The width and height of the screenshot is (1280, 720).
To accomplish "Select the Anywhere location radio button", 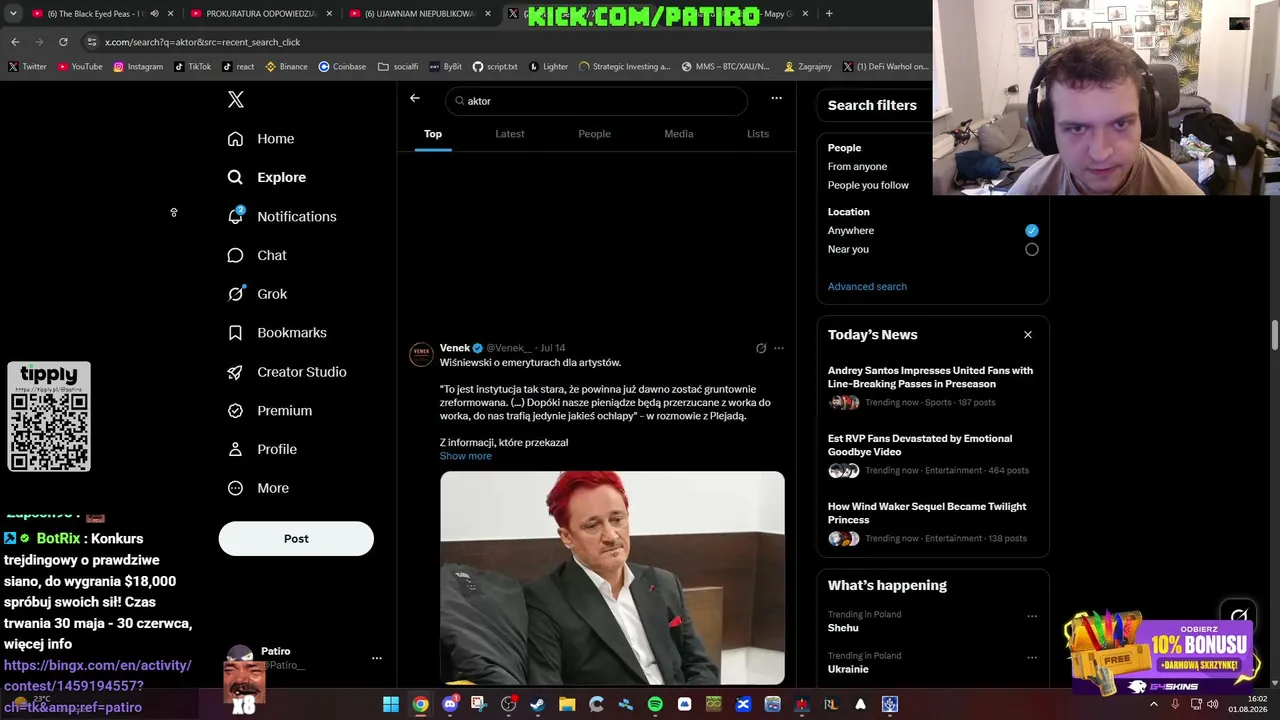I will [1032, 230].
